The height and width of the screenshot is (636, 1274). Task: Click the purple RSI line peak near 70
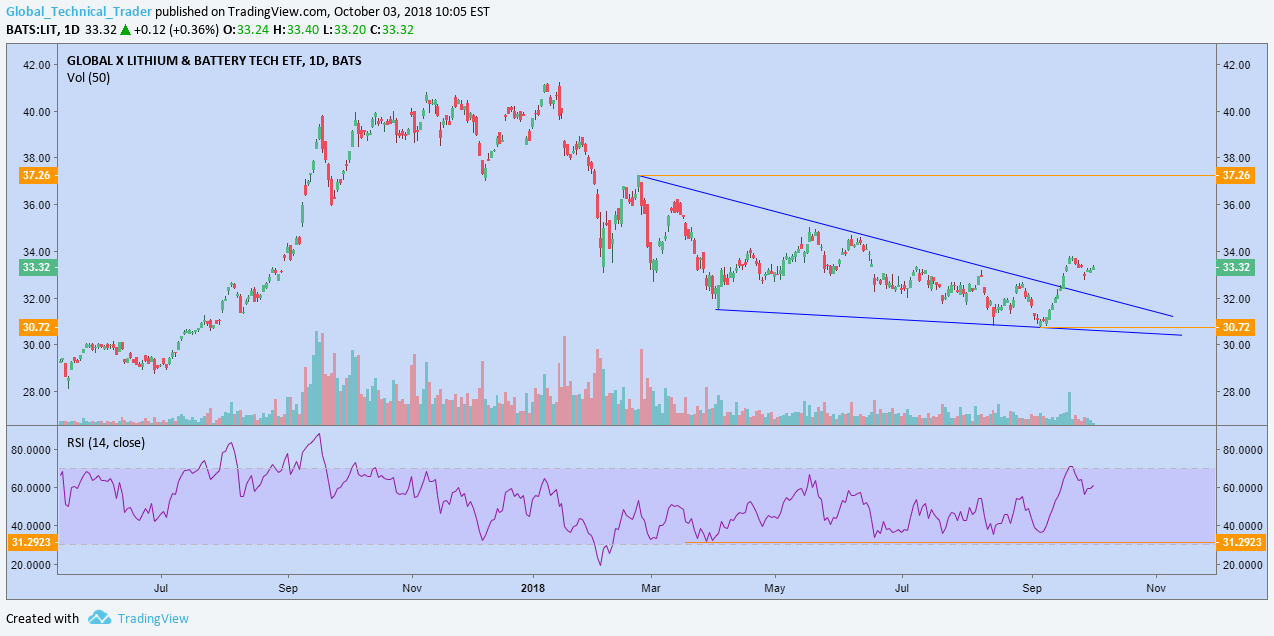click(1070, 467)
